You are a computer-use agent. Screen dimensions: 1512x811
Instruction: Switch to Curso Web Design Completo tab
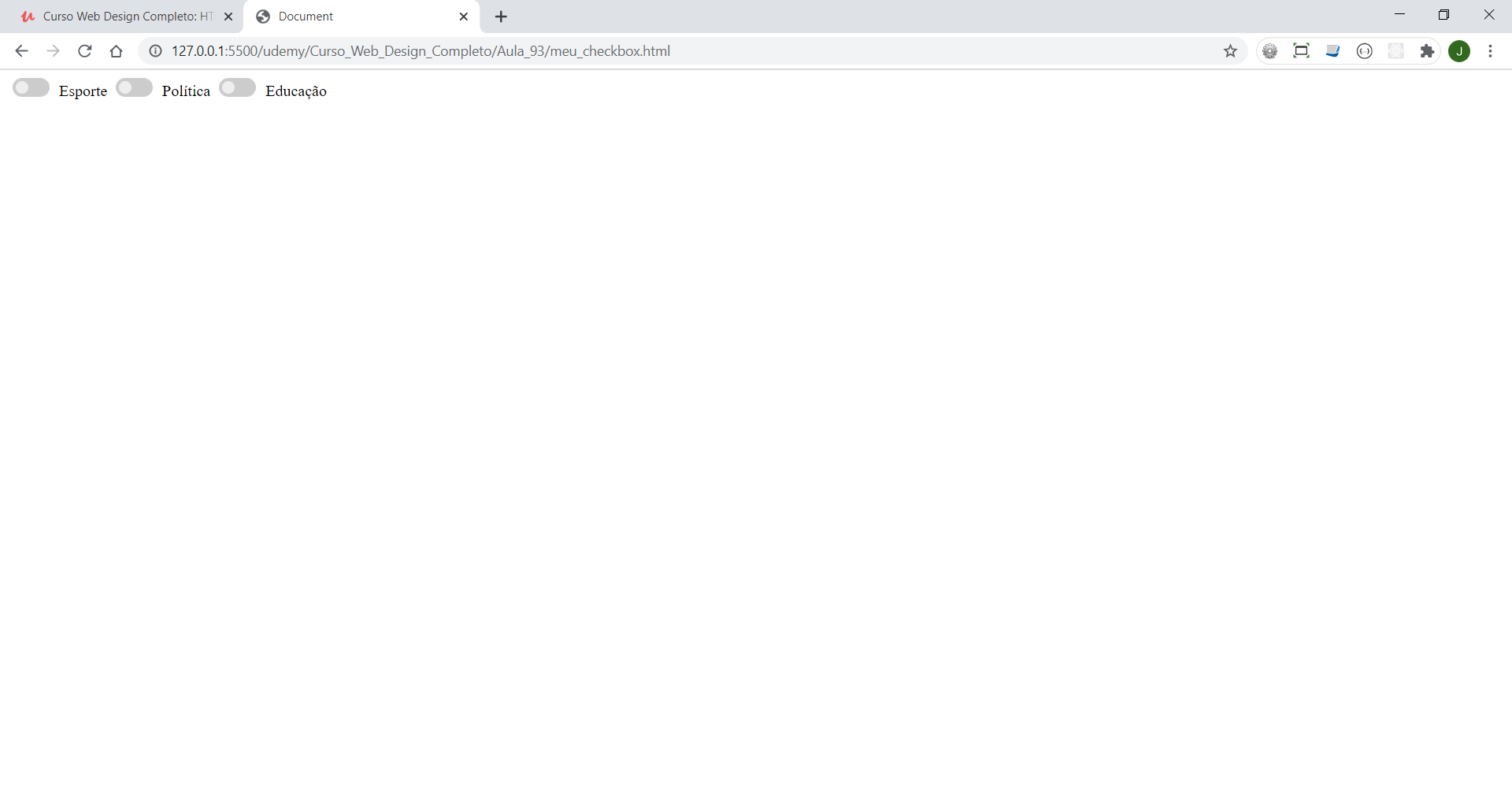[x=126, y=17]
